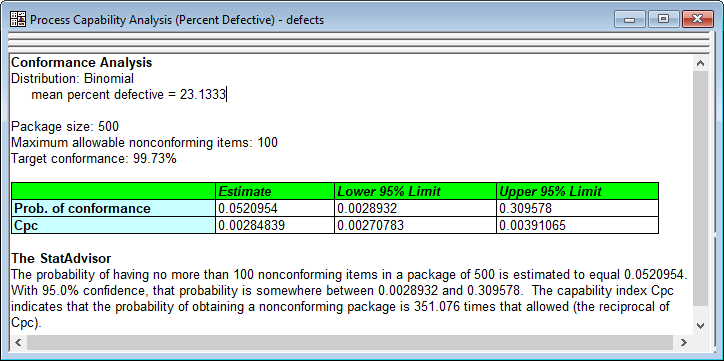Click the Cpc lower limit cell 0.00270783
This screenshot has width=724, height=361.
click(415, 225)
